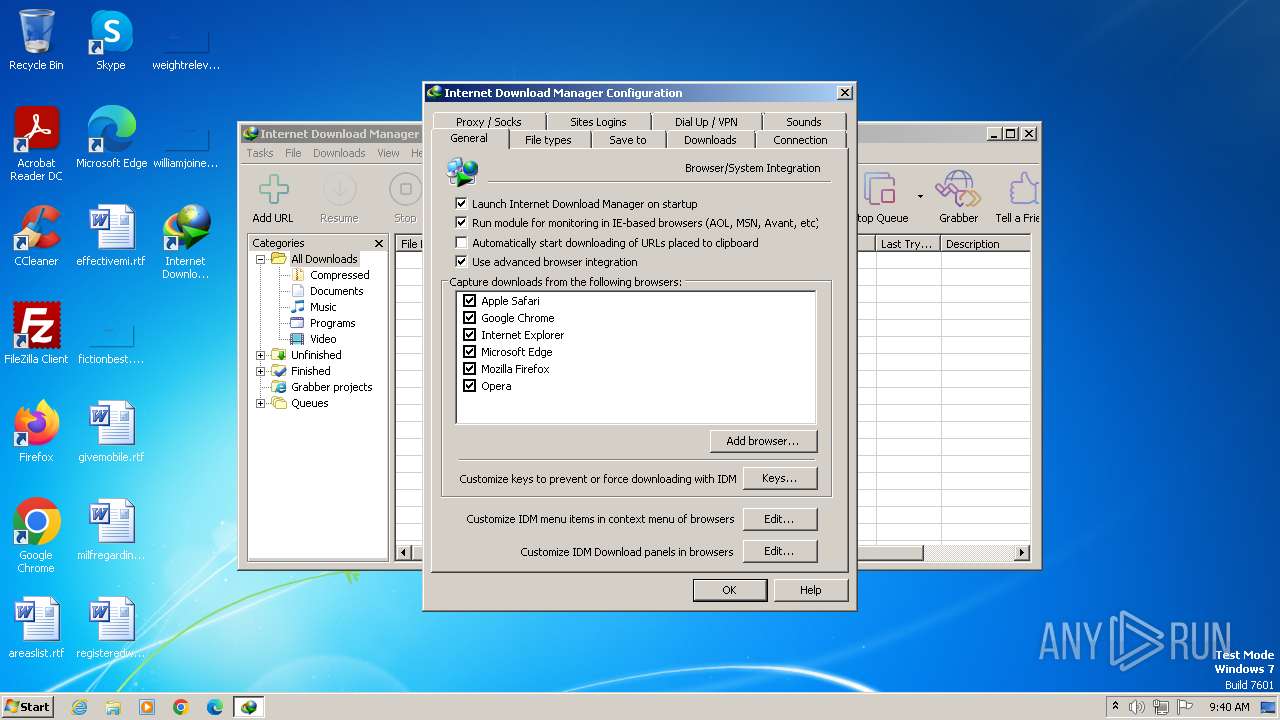Click Add URL toolbar icon in IDM
This screenshot has height=720, width=1280.
[x=273, y=198]
